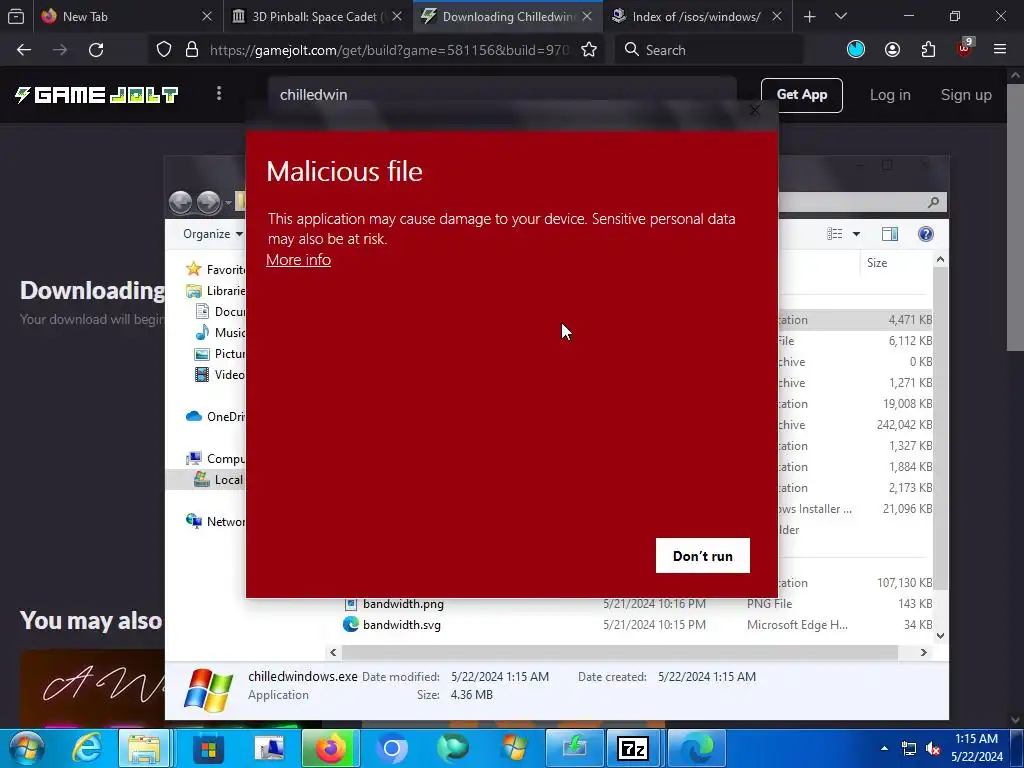
Task: Open the Firefox extensions puzzle icon
Action: tap(928, 50)
